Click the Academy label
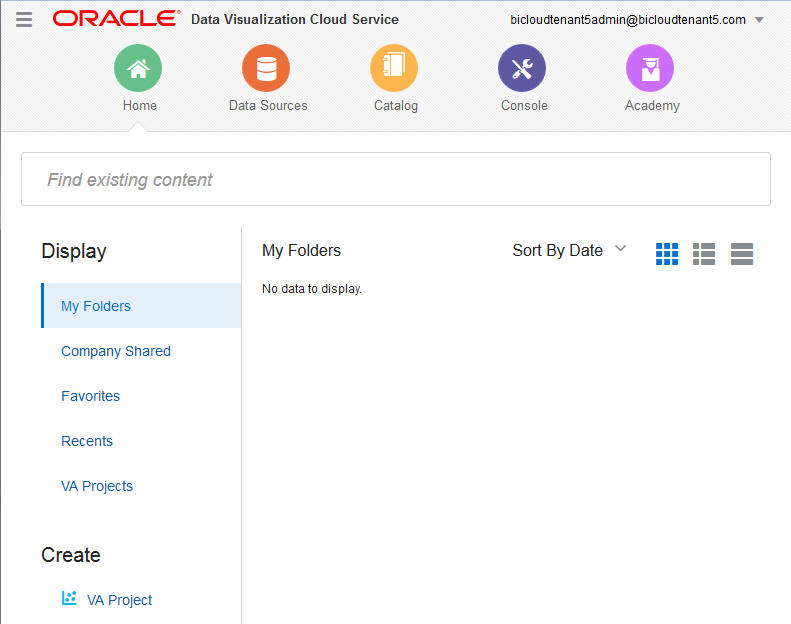The width and height of the screenshot is (791, 624). pyautogui.click(x=652, y=105)
